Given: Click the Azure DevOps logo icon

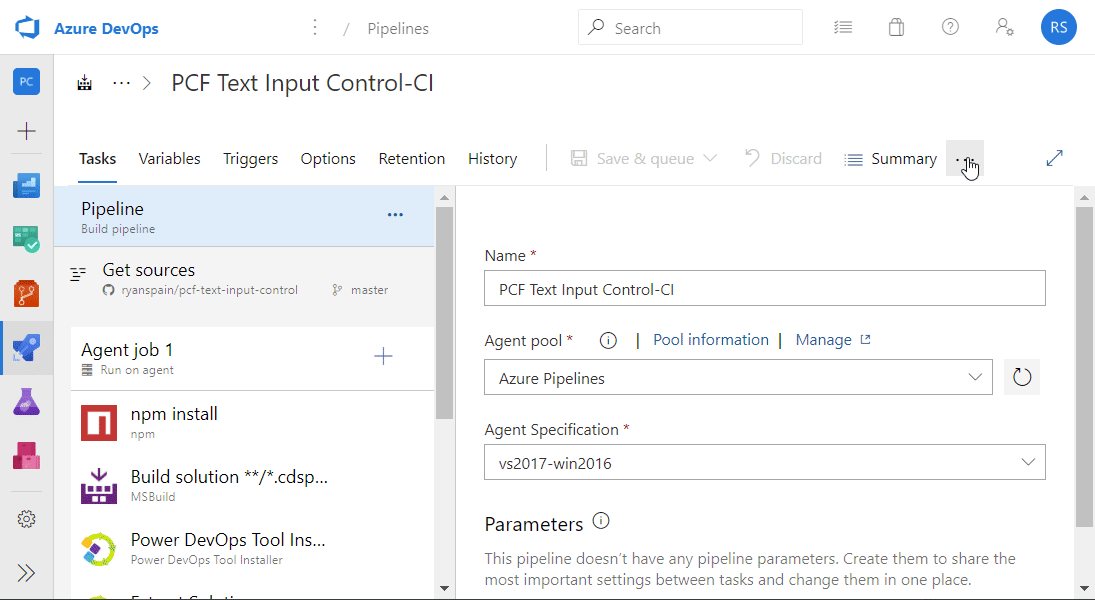Looking at the screenshot, I should pyautogui.click(x=27, y=28).
